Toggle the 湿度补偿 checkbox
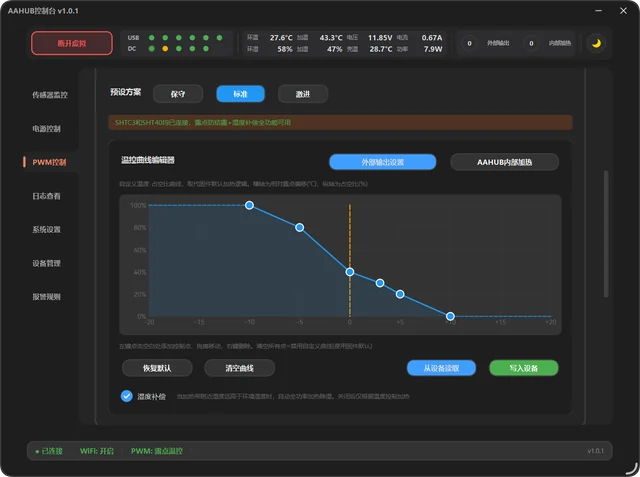 pyautogui.click(x=127, y=396)
